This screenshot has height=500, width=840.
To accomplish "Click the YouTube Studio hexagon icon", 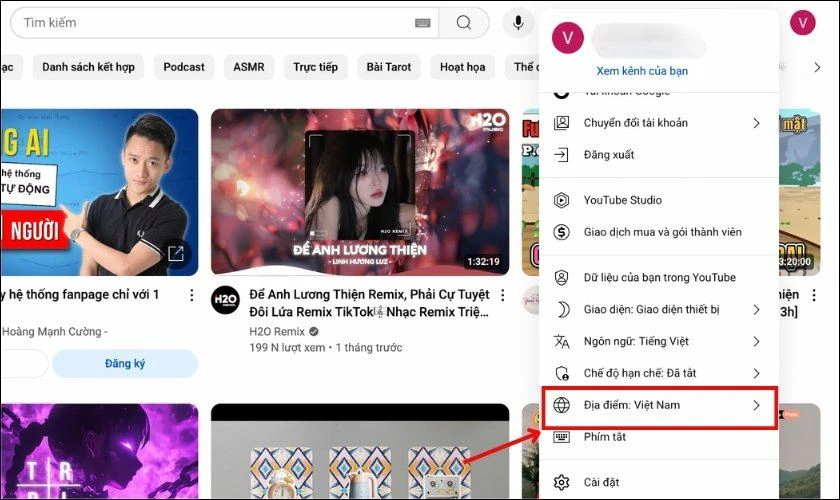I will [561, 200].
